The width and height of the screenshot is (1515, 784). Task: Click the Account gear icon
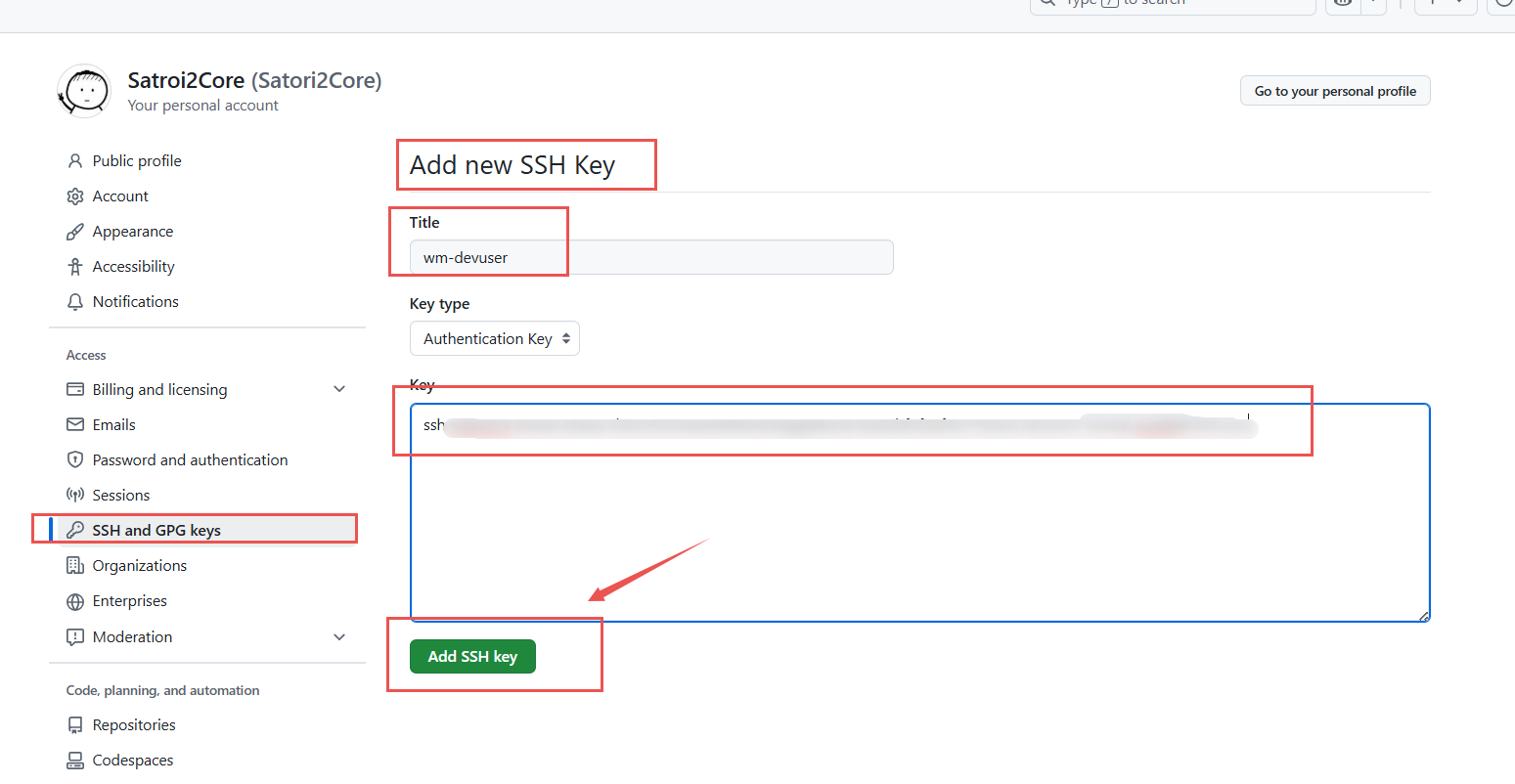pos(75,196)
